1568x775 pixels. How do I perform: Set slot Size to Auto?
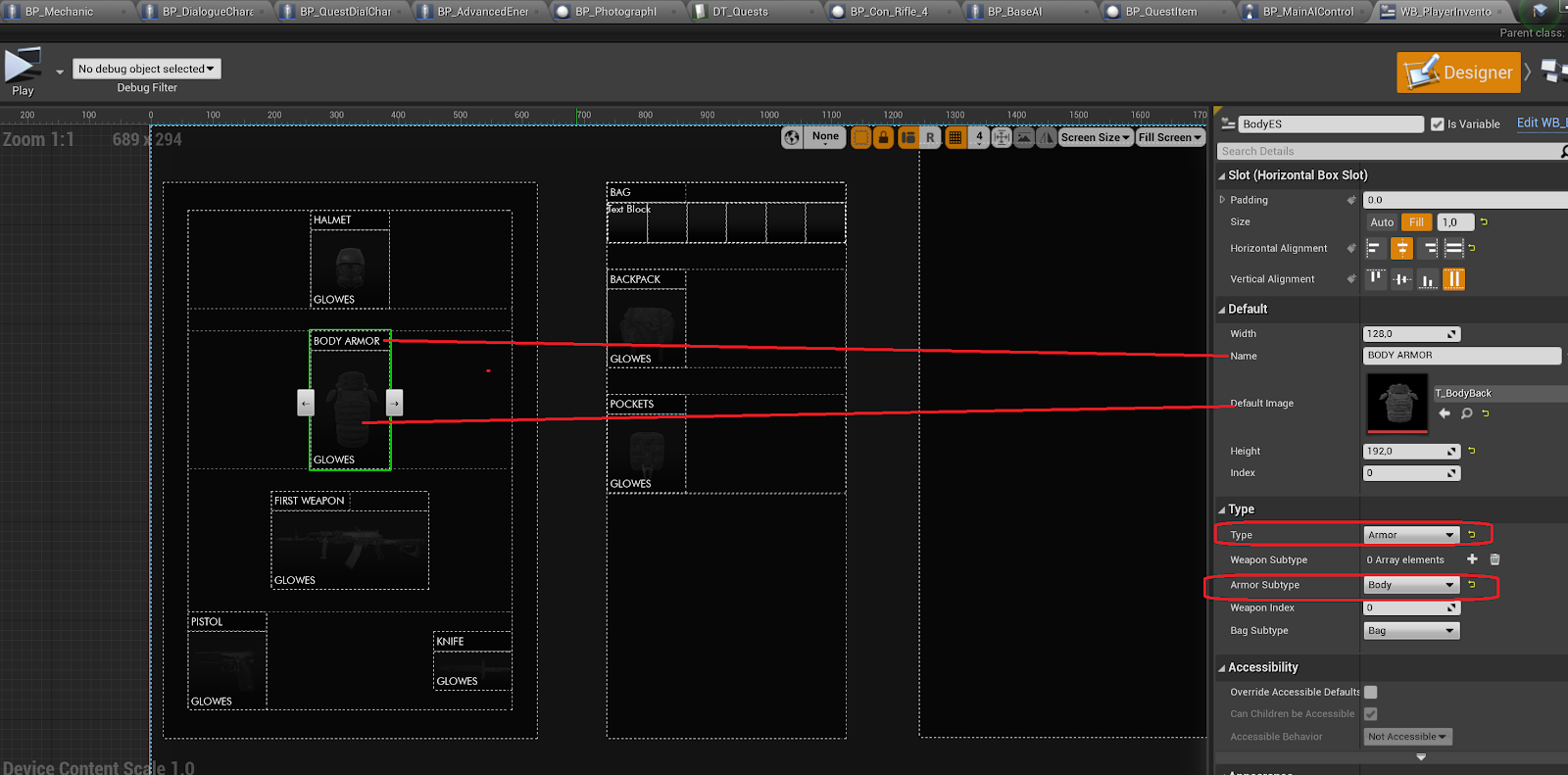(1382, 222)
